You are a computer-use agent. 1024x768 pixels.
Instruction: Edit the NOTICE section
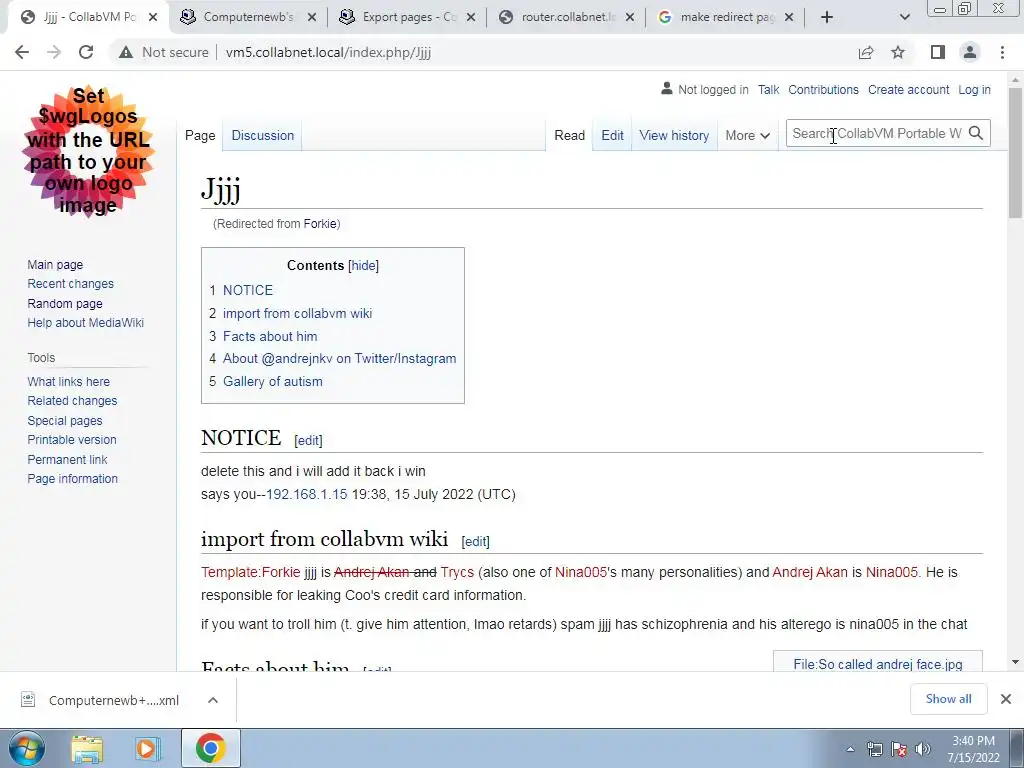[x=308, y=440]
